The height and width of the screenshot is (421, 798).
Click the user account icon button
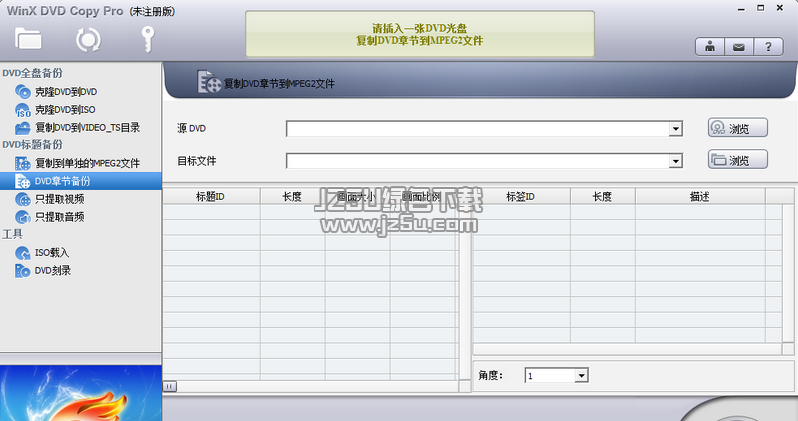pos(710,47)
